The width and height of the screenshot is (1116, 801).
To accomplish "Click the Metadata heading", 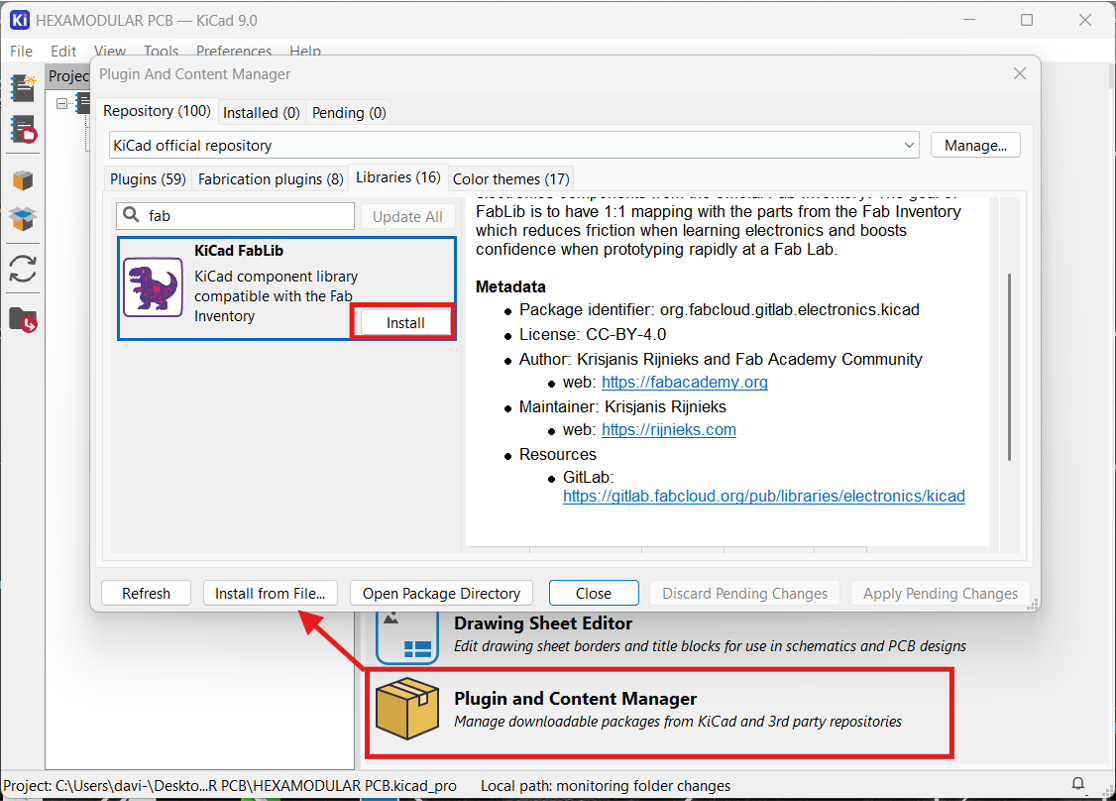I will coord(510,287).
